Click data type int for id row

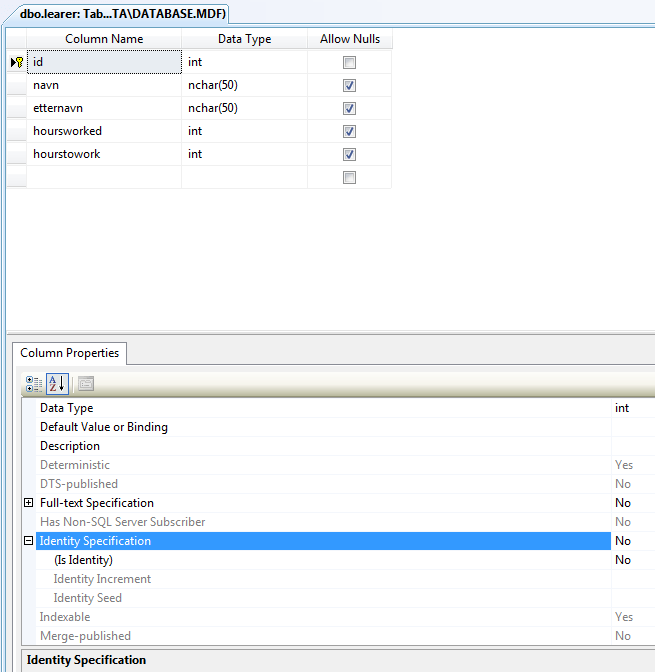(x=244, y=62)
